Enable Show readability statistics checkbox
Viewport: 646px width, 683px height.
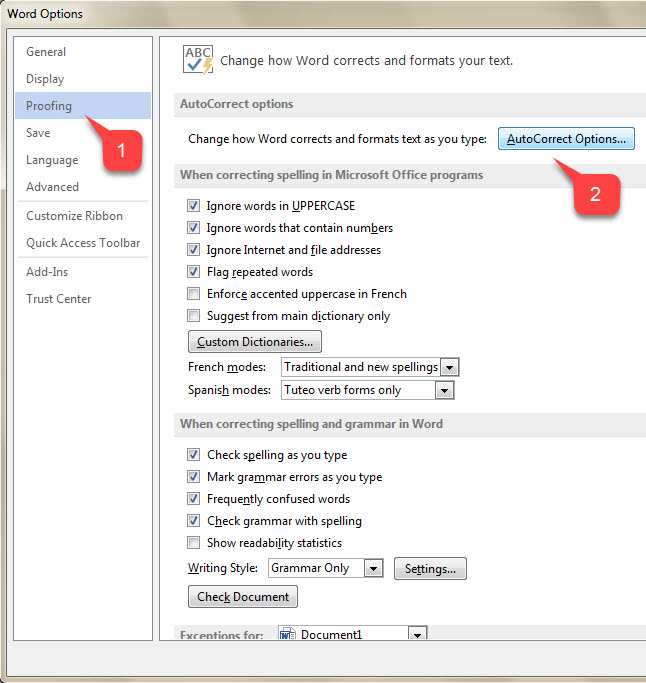(194, 543)
